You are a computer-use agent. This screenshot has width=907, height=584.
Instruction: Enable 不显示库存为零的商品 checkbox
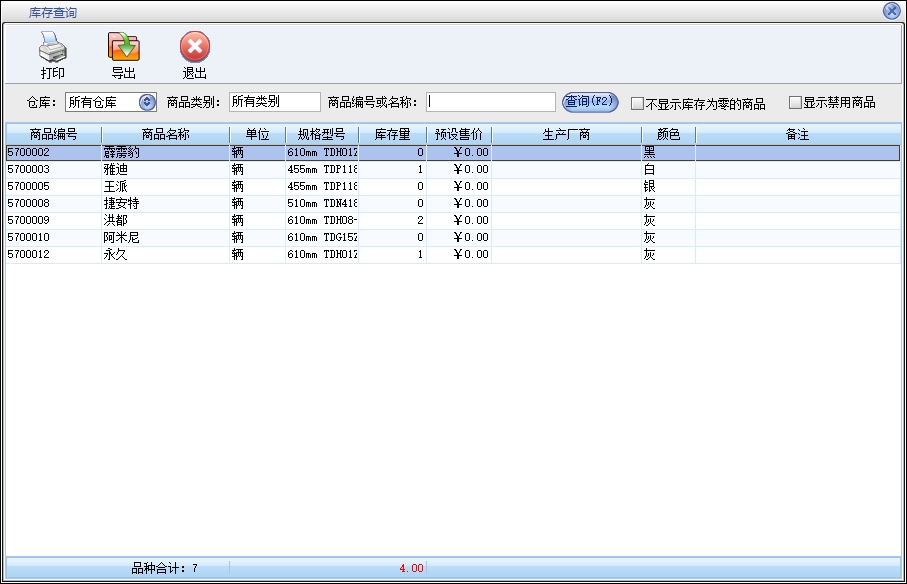pyautogui.click(x=637, y=103)
